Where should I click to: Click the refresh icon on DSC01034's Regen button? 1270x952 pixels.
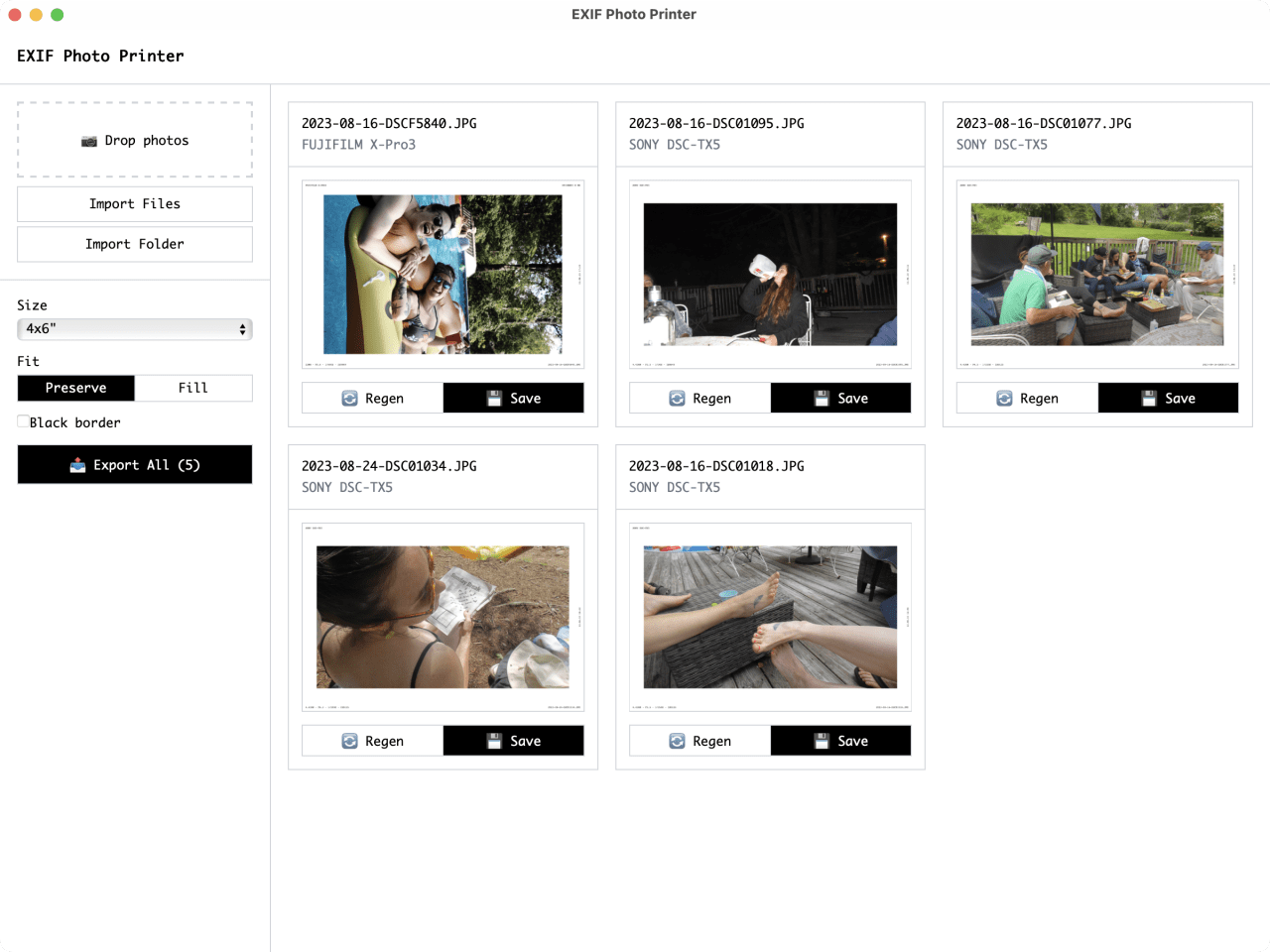coord(350,740)
